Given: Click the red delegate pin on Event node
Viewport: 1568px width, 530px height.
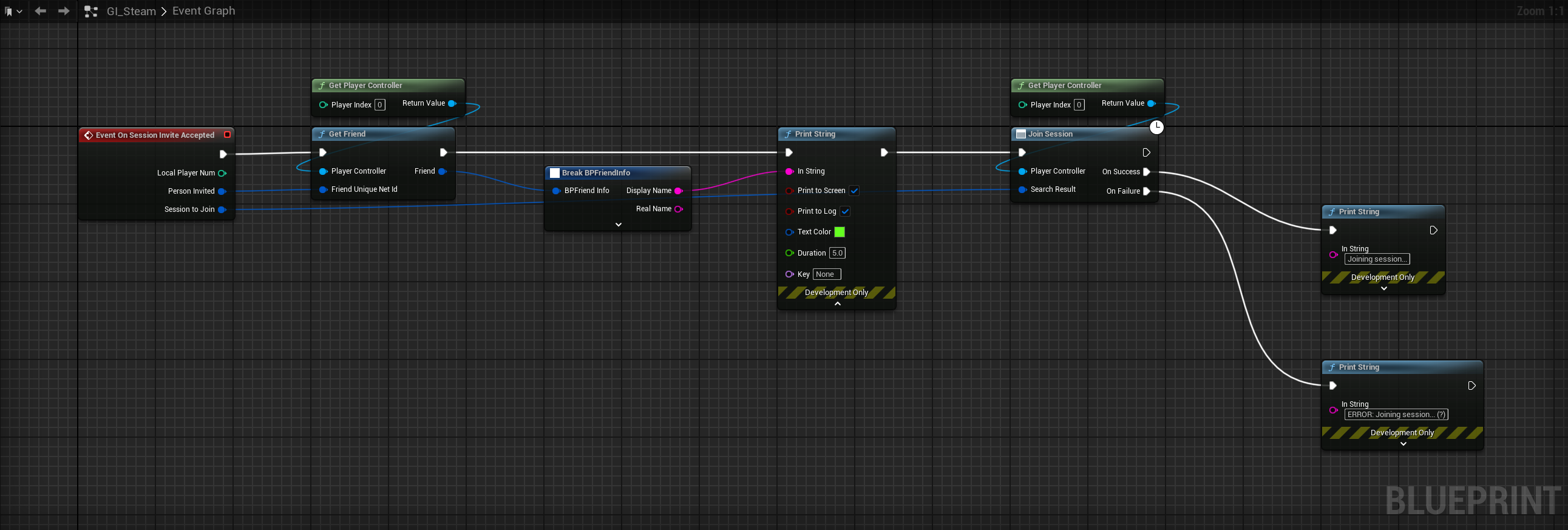Looking at the screenshot, I should 227,135.
